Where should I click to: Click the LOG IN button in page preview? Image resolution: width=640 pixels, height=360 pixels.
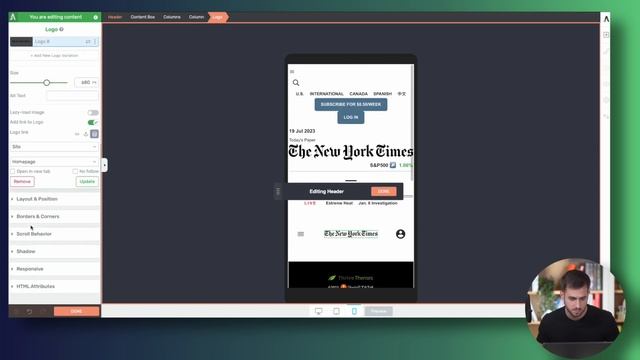click(x=351, y=117)
